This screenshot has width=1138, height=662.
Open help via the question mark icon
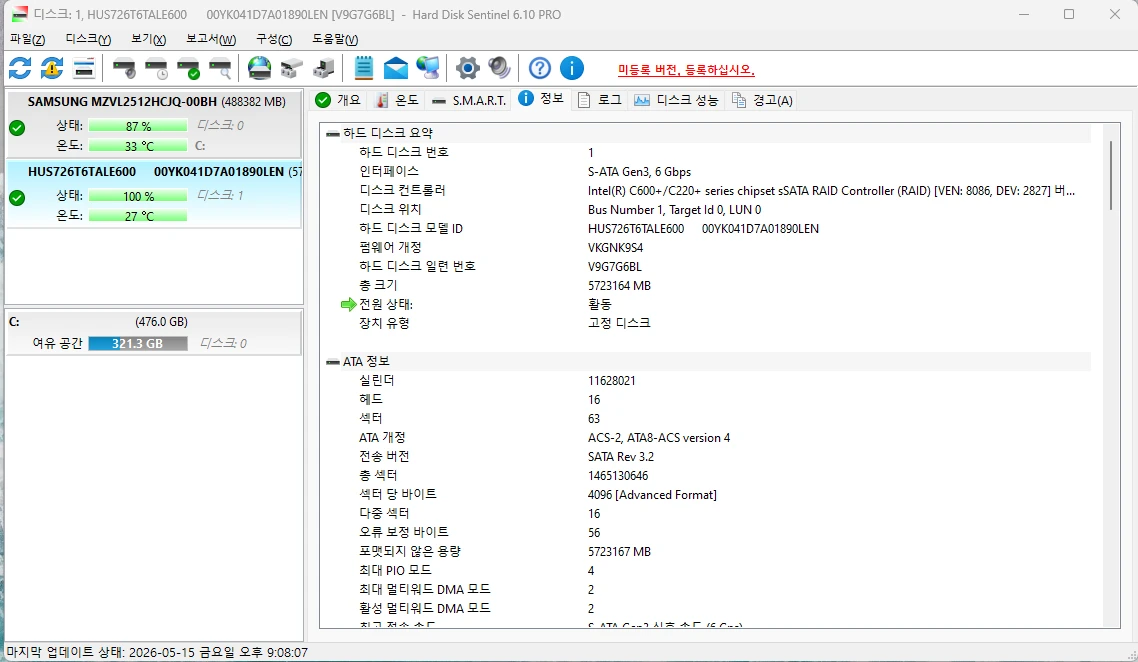(540, 68)
